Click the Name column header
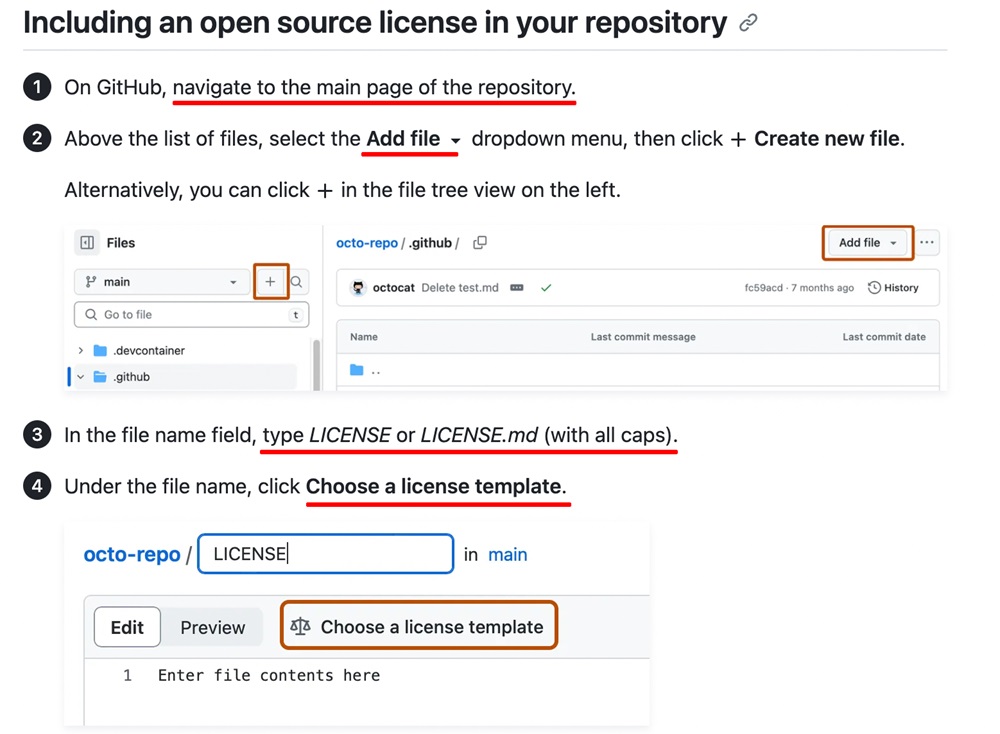This screenshot has height=734, width=1000. 364,337
